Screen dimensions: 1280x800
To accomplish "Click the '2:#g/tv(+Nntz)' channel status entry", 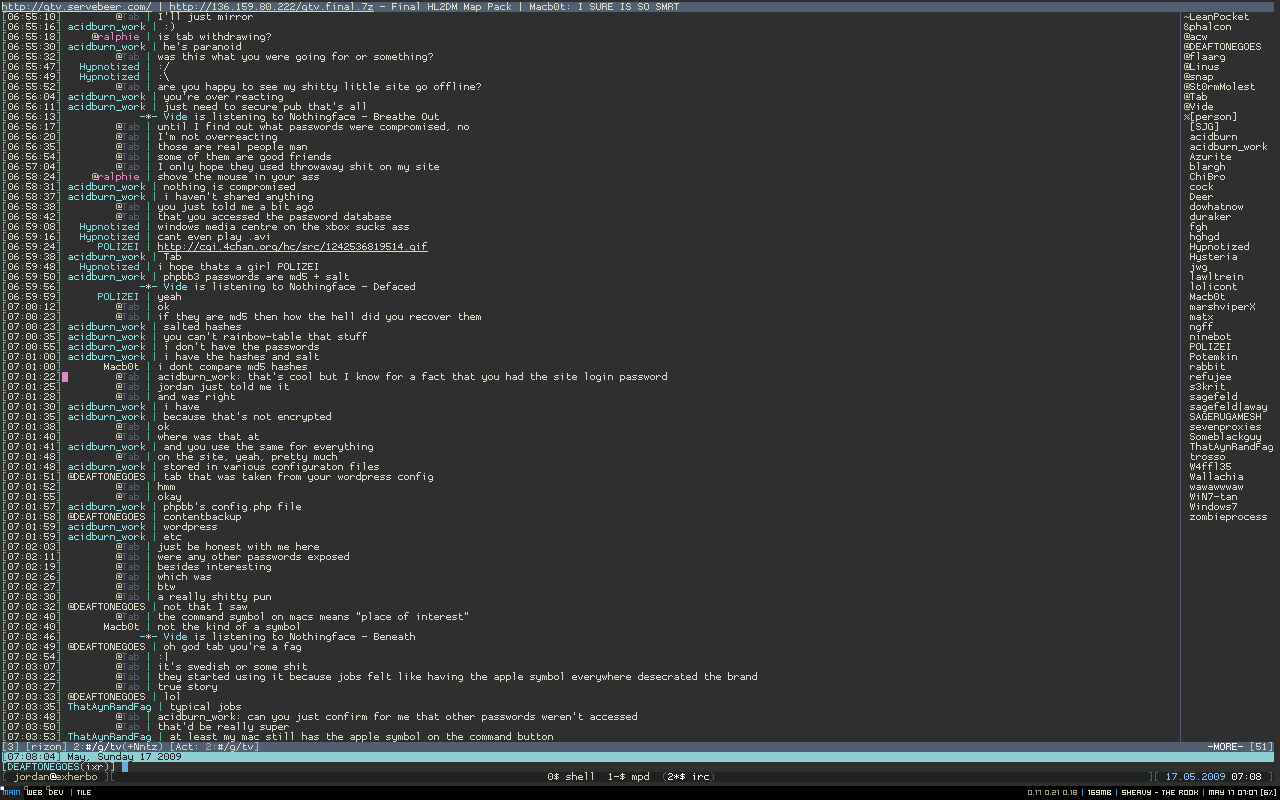I will tap(119, 747).
